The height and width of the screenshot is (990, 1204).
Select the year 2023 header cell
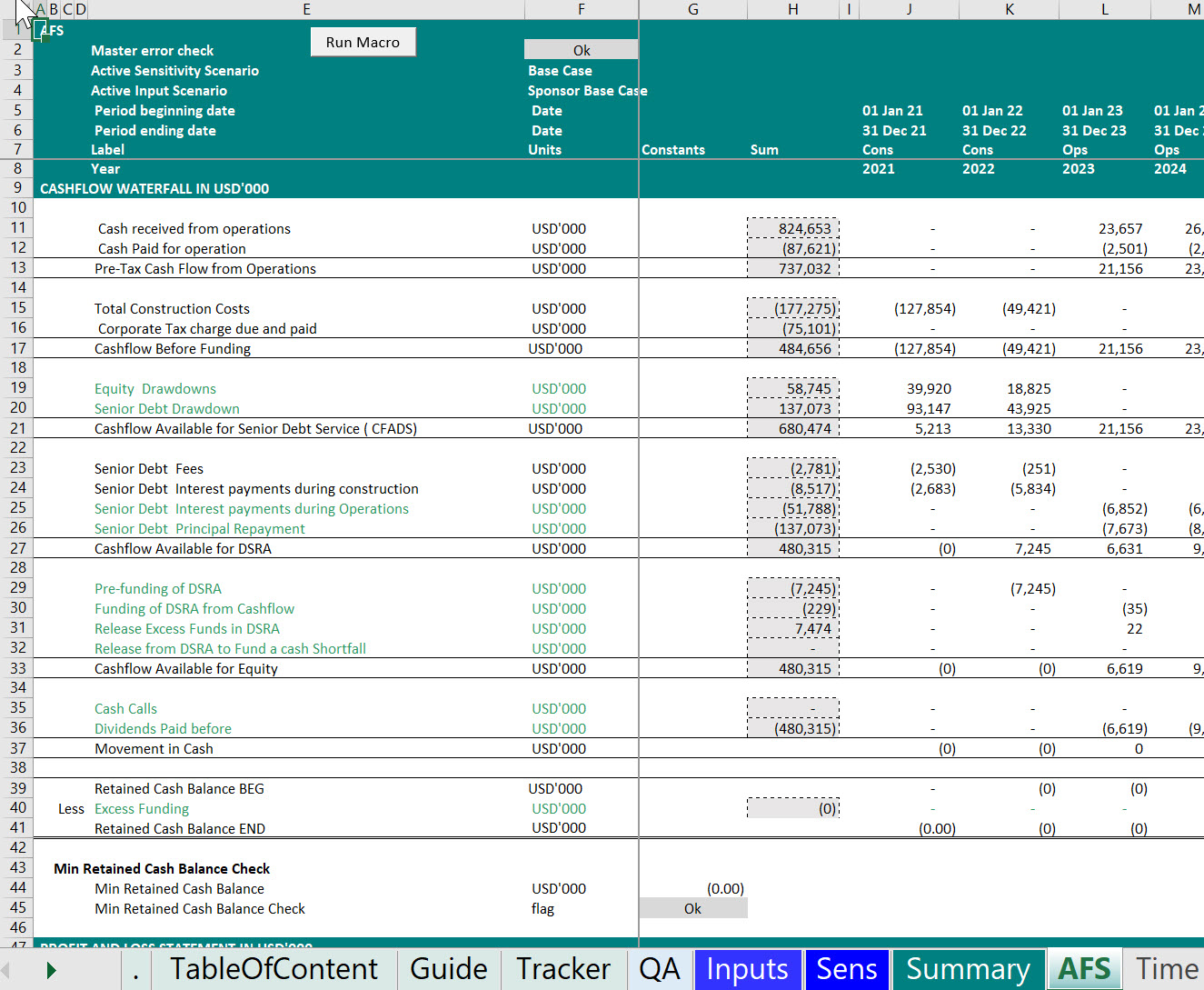tap(1079, 168)
